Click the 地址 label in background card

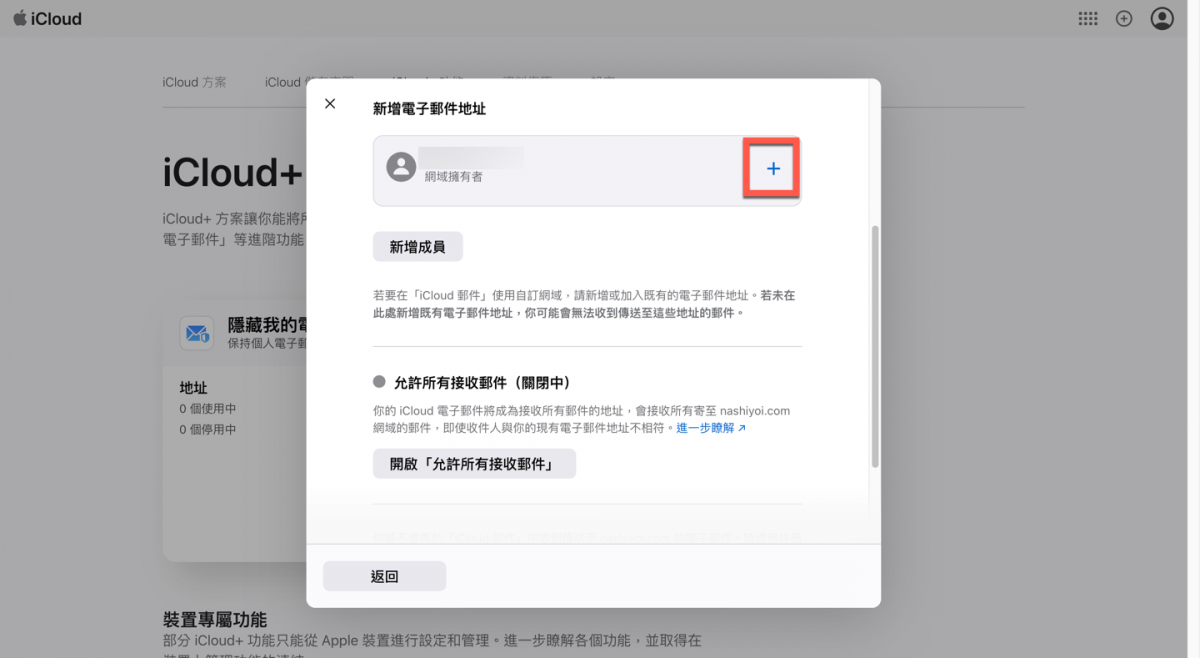point(193,388)
